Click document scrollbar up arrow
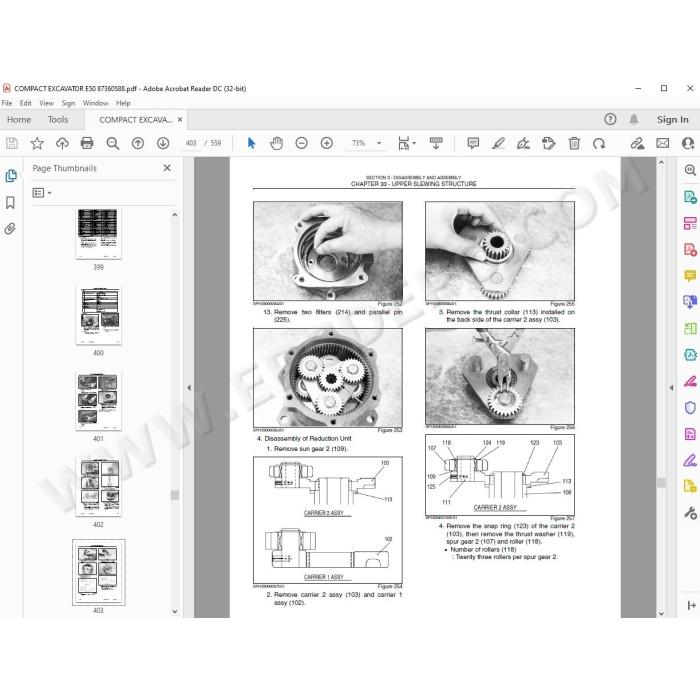Viewport: 700px width, 700px height. (x=661, y=163)
